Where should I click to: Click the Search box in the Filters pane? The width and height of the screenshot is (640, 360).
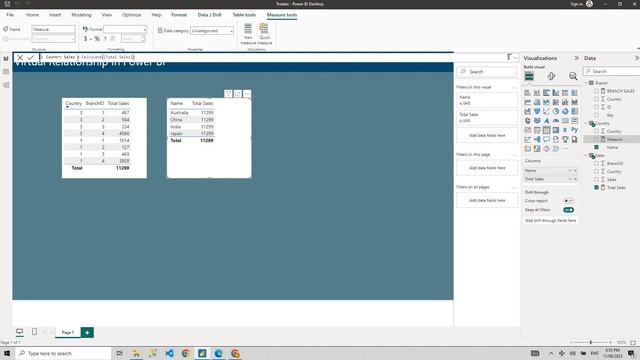click(487, 72)
